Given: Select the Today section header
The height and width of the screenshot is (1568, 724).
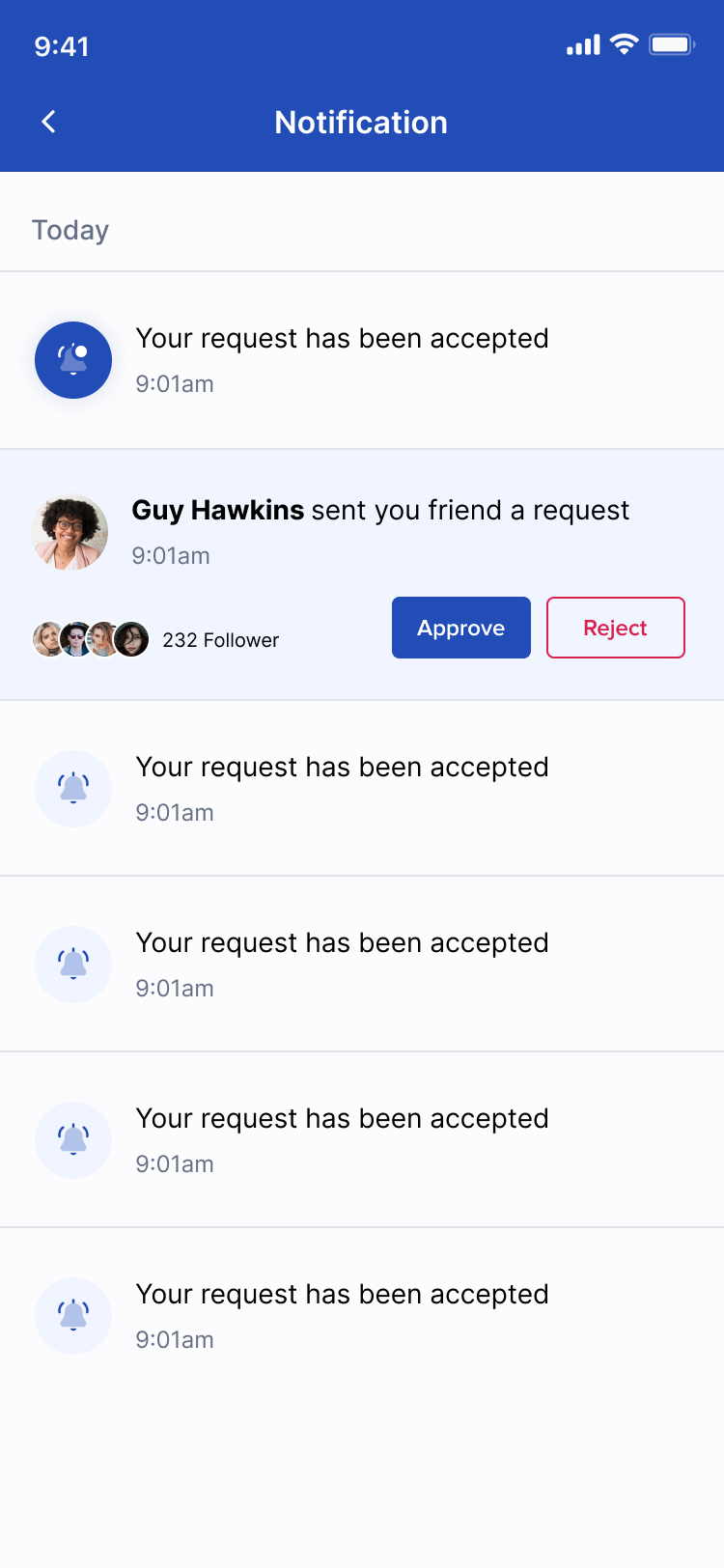Looking at the screenshot, I should (x=70, y=230).
